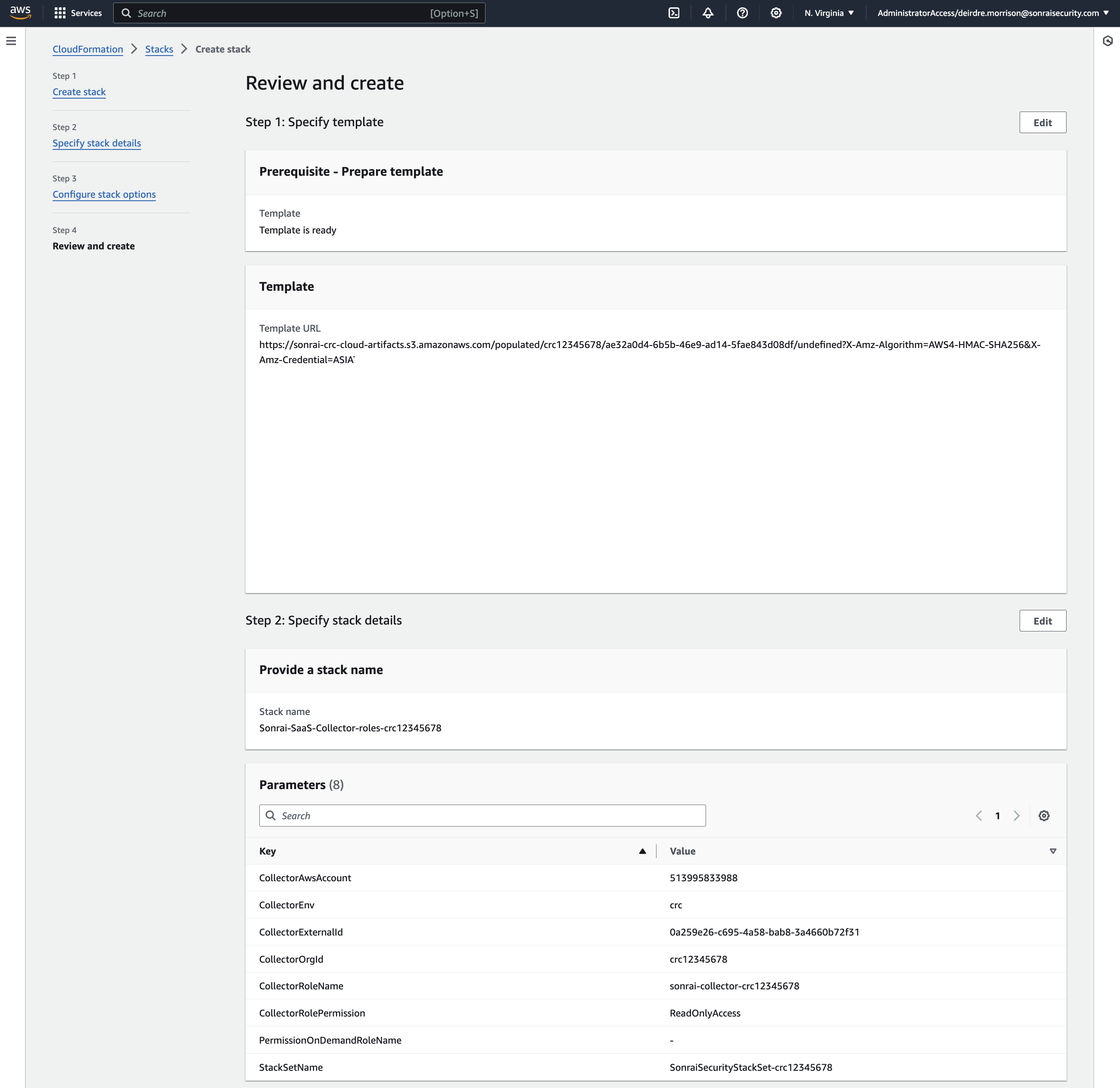
Task: Go to Step 1 Create stack
Action: tap(79, 92)
